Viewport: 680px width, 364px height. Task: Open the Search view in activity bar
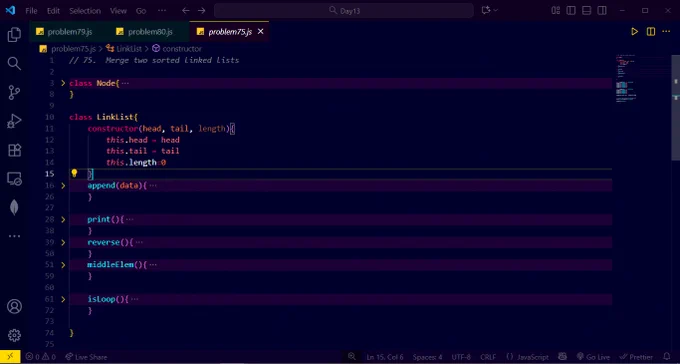14,63
